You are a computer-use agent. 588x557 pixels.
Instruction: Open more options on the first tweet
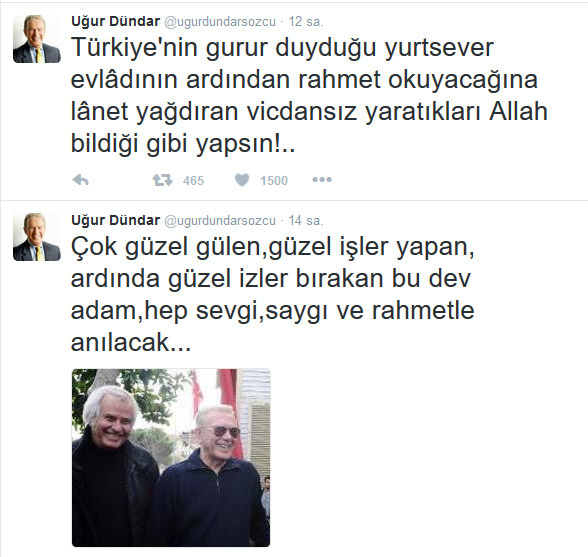322,180
